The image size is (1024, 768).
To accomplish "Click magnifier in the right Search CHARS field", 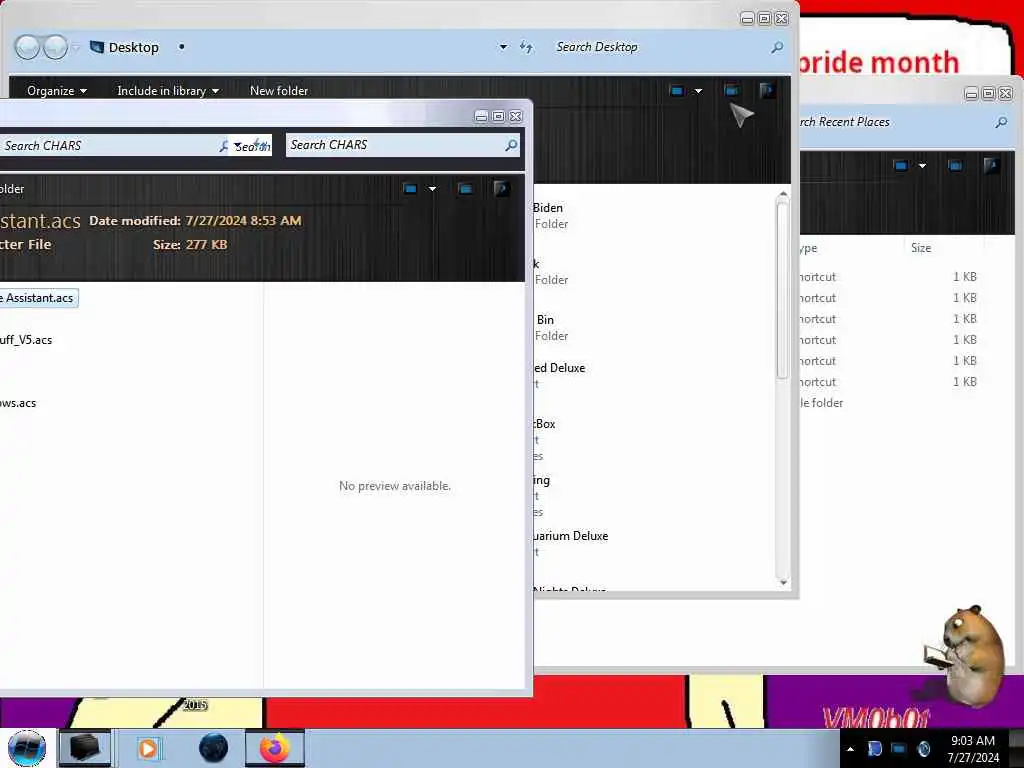I will click(511, 145).
